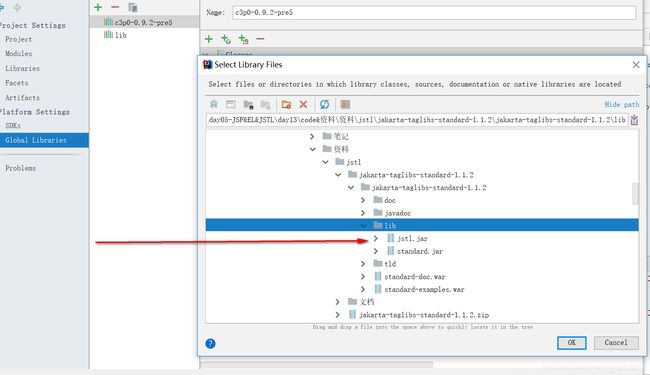650x375 pixels.
Task: Expand the javadoc folder chevron
Action: point(363,213)
